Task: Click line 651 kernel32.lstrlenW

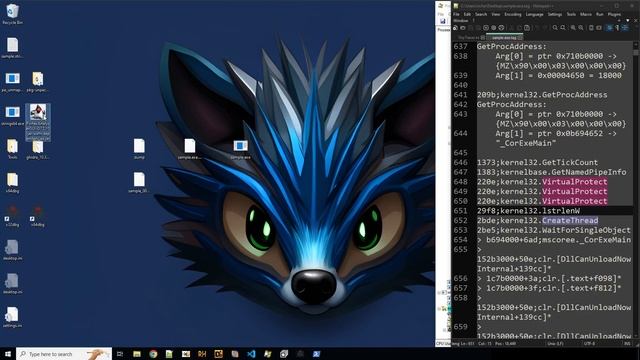Action: coord(528,211)
